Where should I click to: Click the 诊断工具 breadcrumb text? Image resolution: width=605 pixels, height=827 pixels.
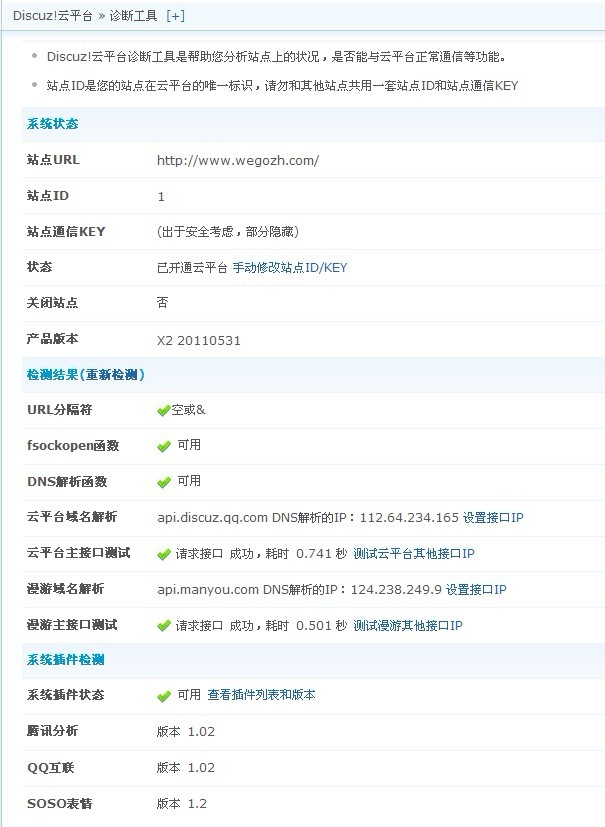point(133,16)
